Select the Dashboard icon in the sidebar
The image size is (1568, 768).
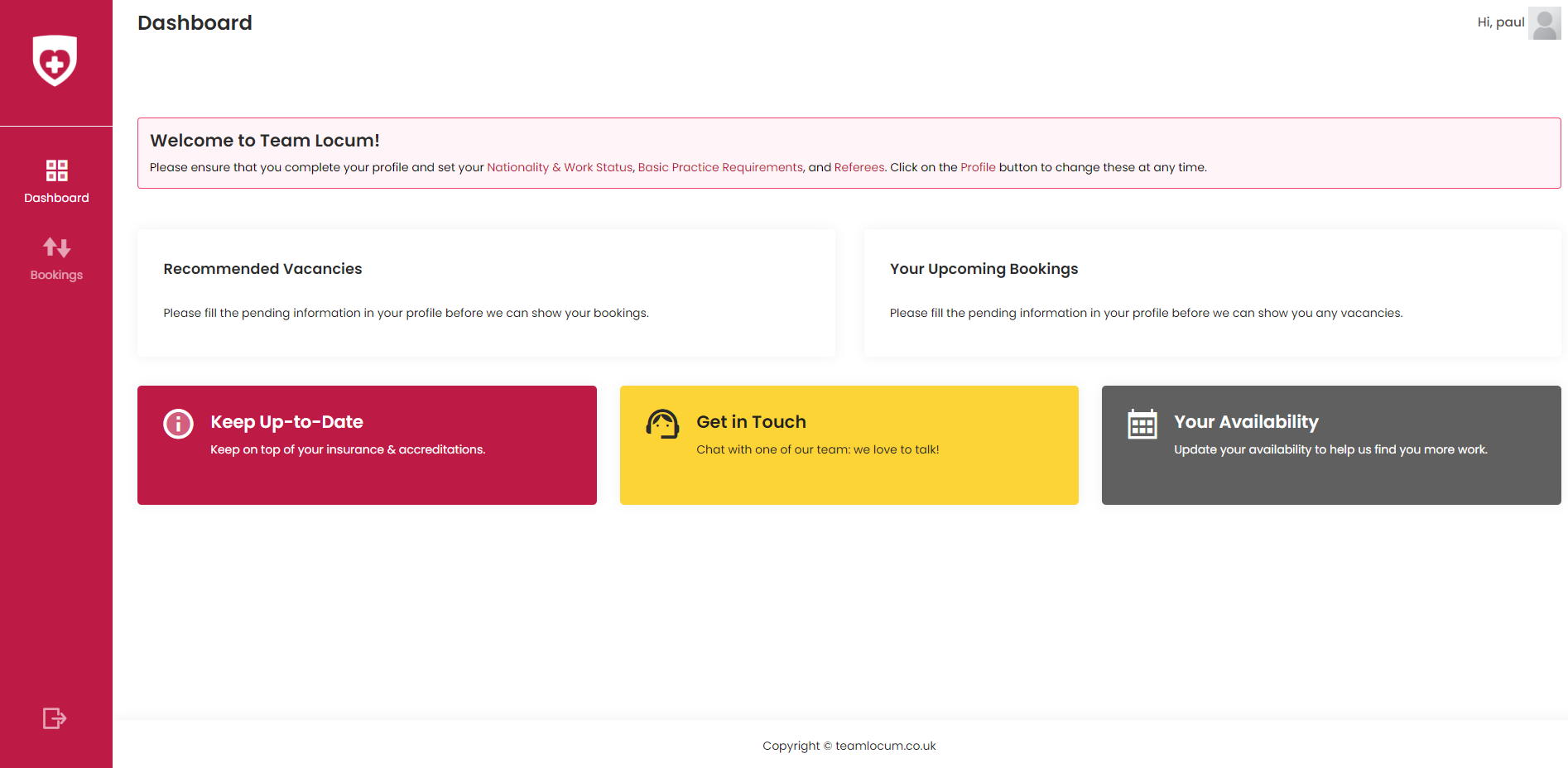point(55,171)
